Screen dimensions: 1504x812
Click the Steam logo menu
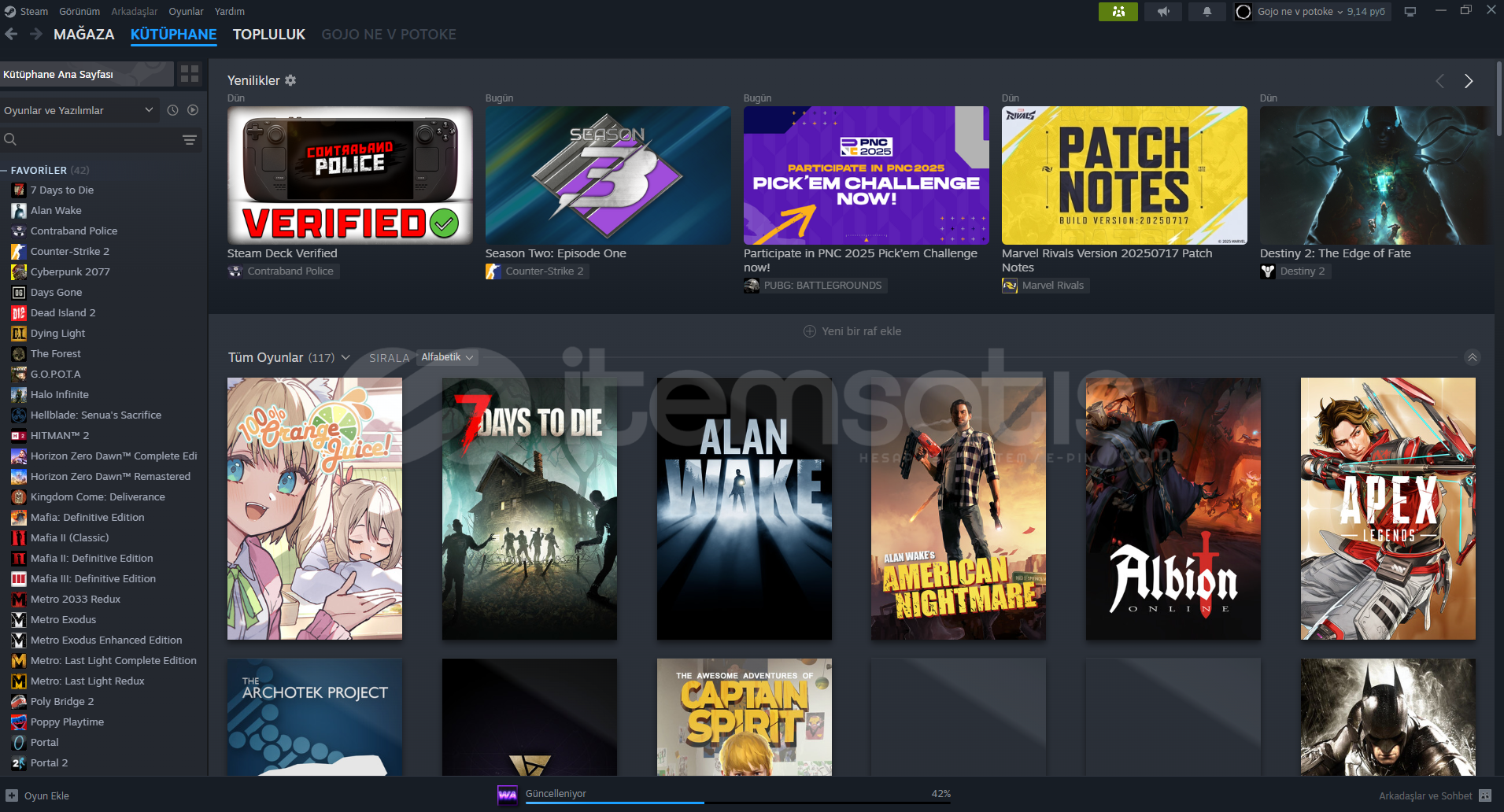pyautogui.click(x=10, y=11)
